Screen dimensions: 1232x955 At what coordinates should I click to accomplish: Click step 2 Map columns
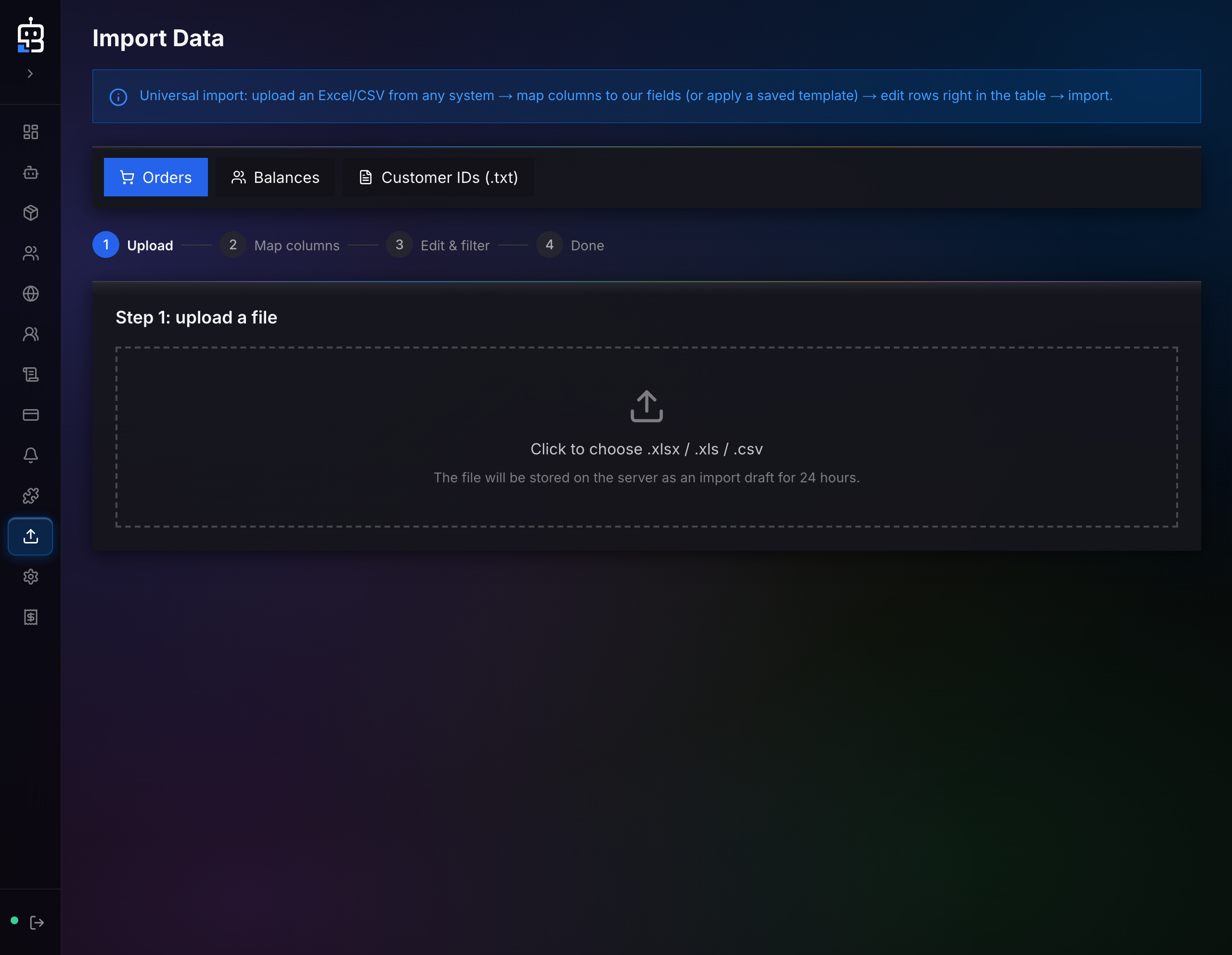[x=280, y=245]
